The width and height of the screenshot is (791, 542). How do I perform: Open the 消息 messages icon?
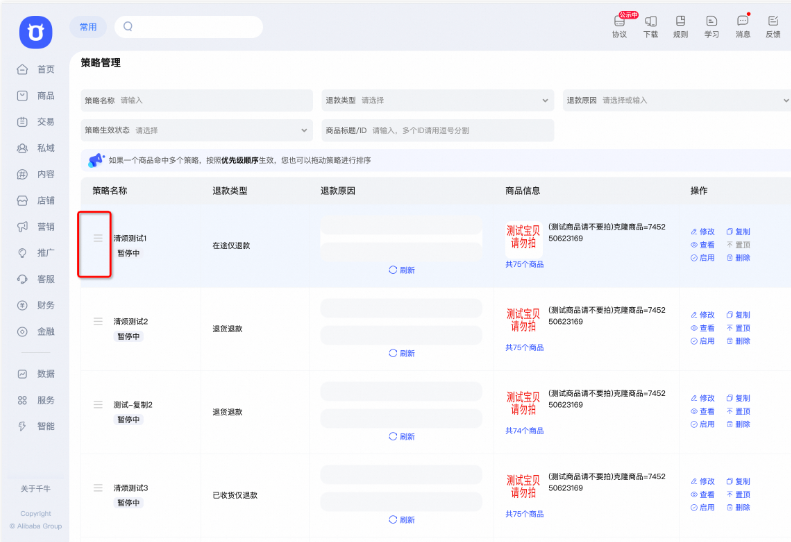(x=743, y=27)
